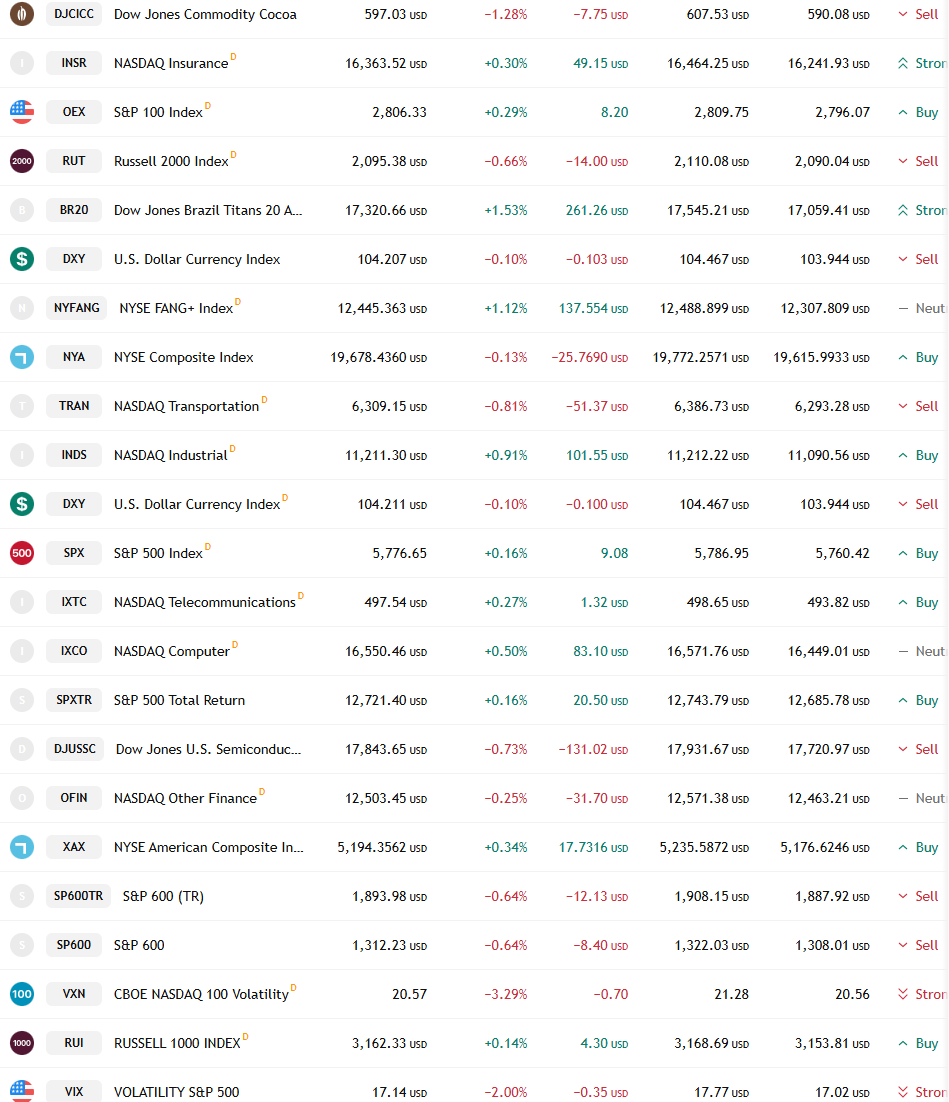Click the RUSSELL 1000 INDEX logo icon
The height and width of the screenshot is (1102, 949).
[22, 1043]
